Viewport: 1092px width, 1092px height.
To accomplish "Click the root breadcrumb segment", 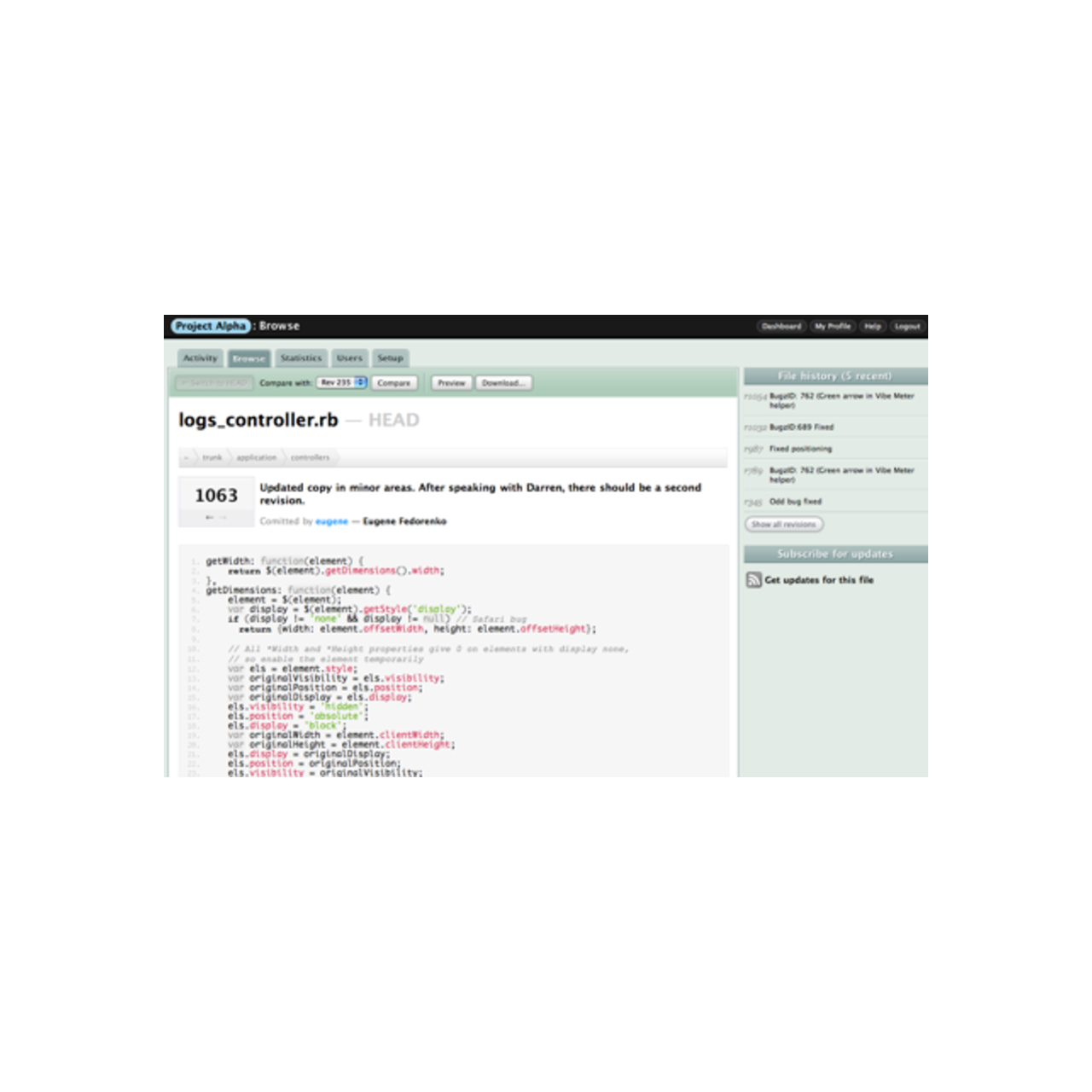I will tap(187, 458).
